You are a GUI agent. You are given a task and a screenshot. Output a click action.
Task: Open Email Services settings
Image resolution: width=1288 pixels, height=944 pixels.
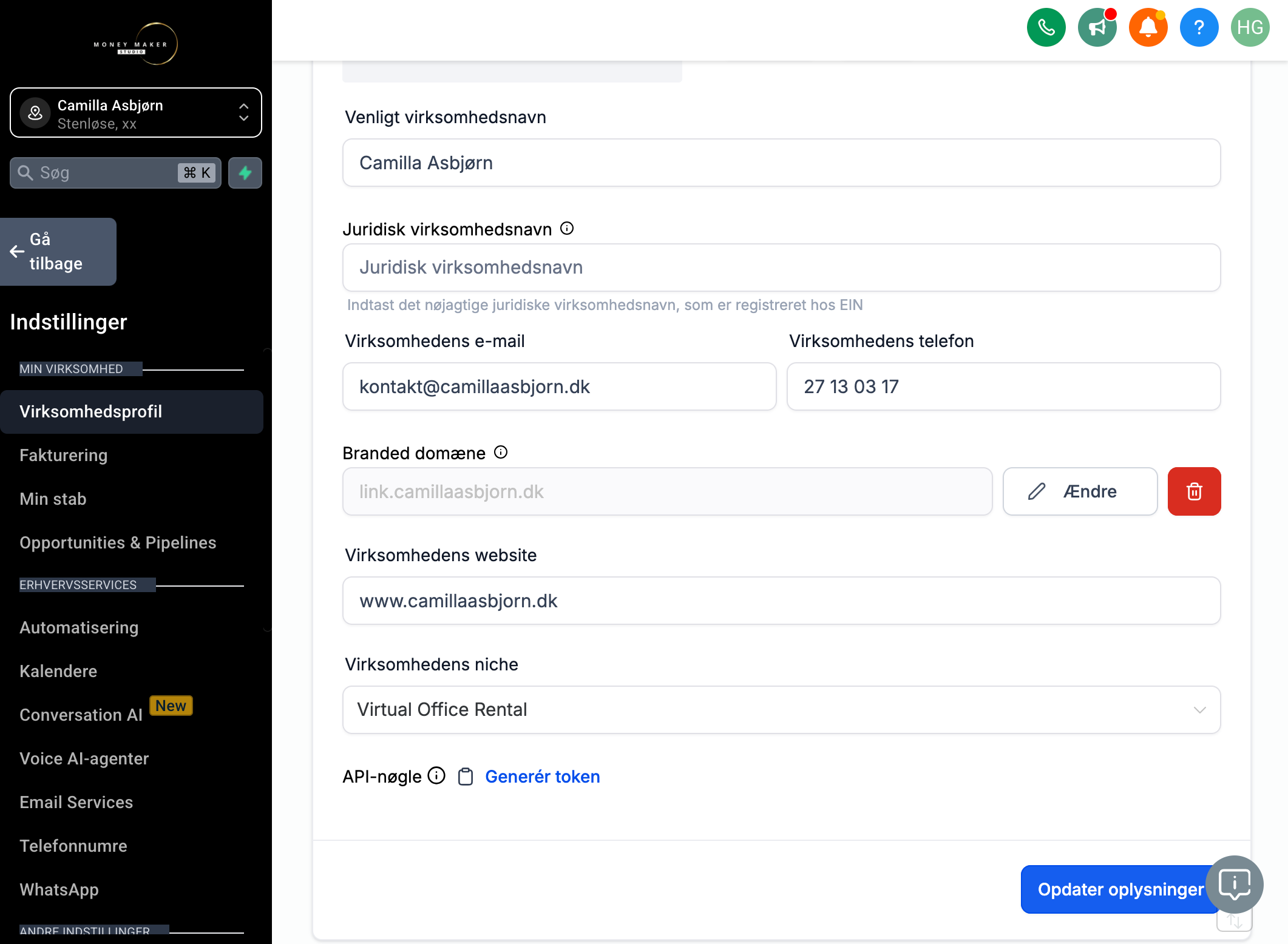click(76, 803)
